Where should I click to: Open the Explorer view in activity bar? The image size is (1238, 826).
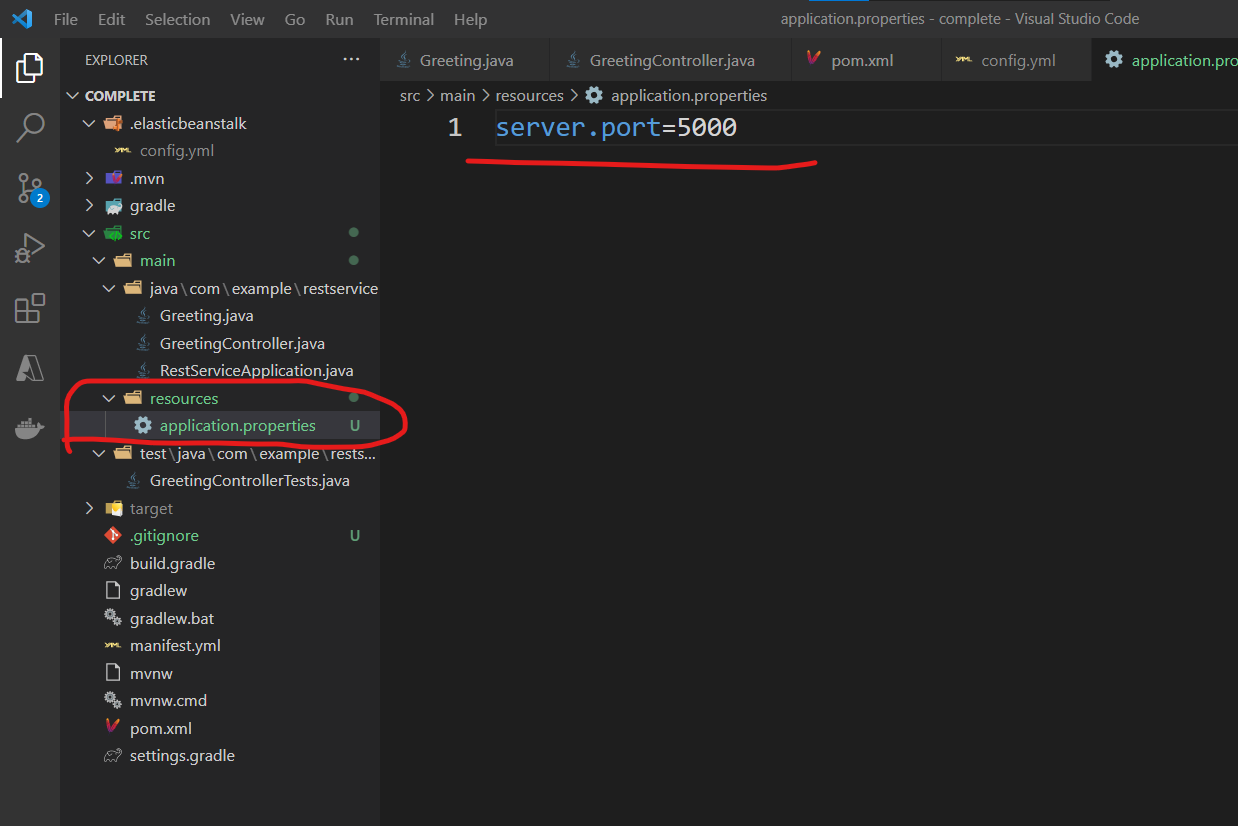click(30, 68)
